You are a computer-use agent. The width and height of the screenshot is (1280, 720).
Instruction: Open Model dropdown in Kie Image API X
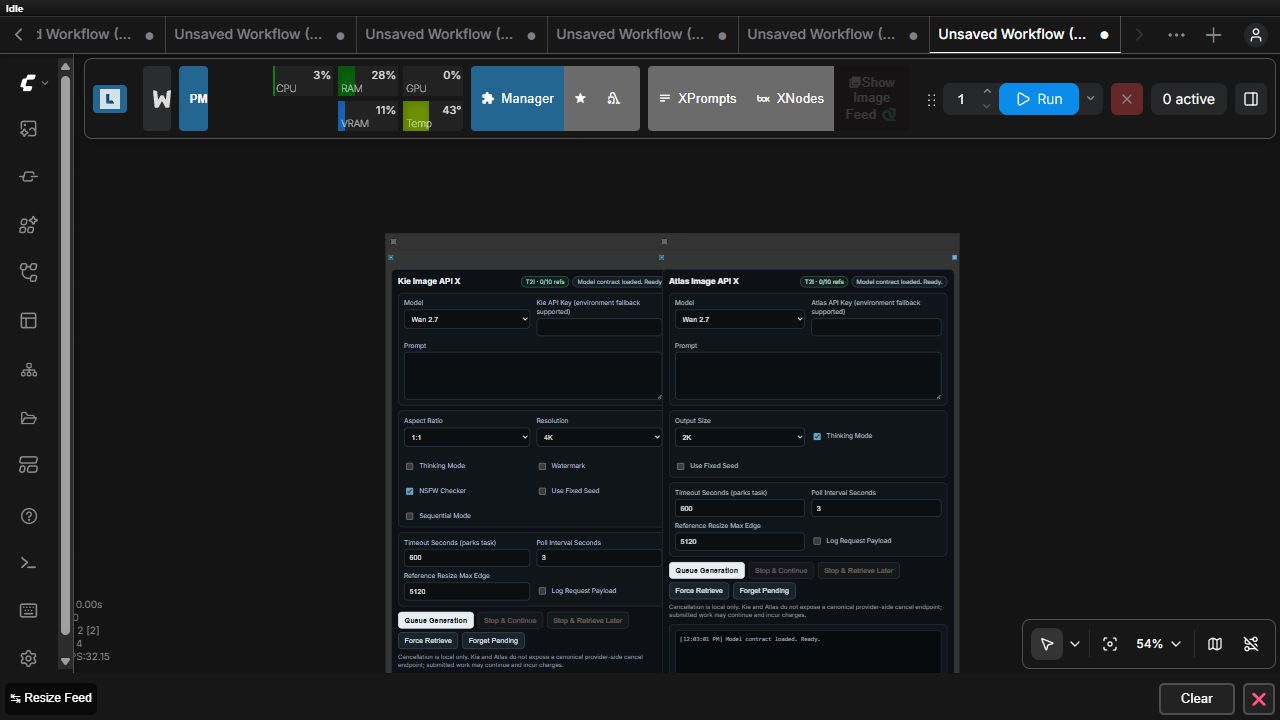click(x=467, y=320)
